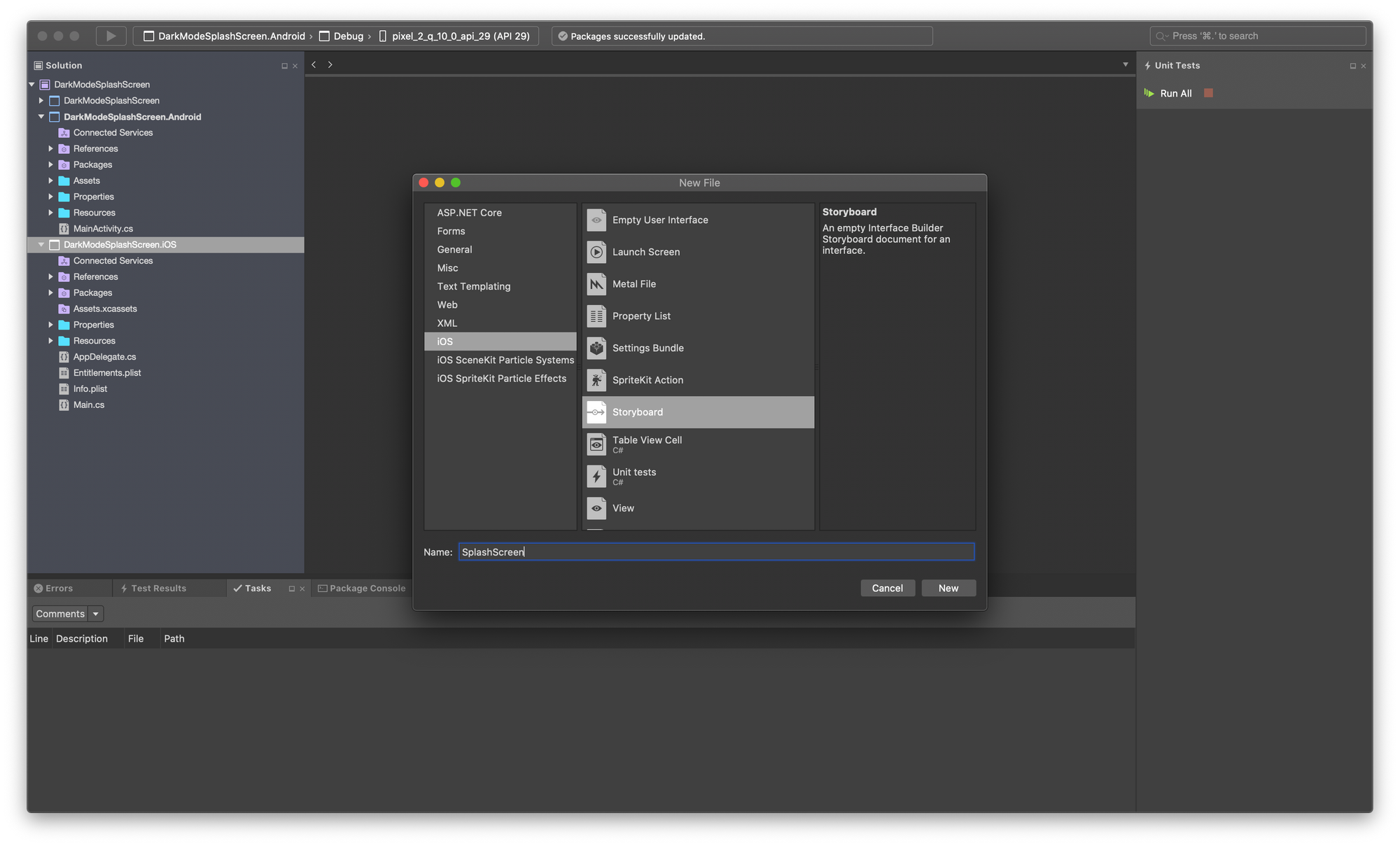The image size is (1400, 846).
Task: Switch to the Errors tab
Action: 53,588
